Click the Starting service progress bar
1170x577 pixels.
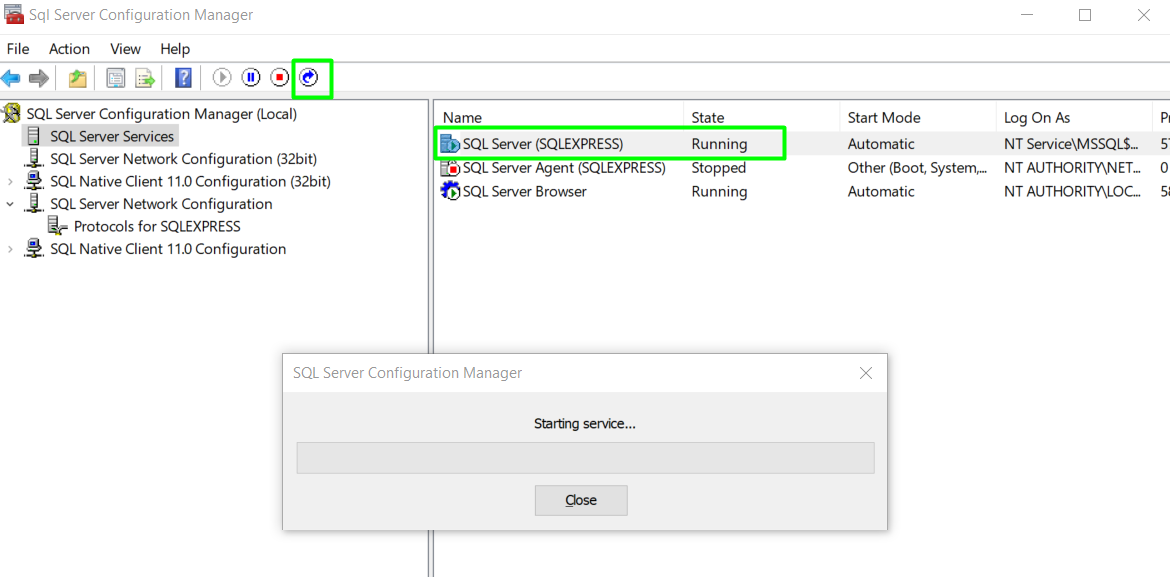586,458
